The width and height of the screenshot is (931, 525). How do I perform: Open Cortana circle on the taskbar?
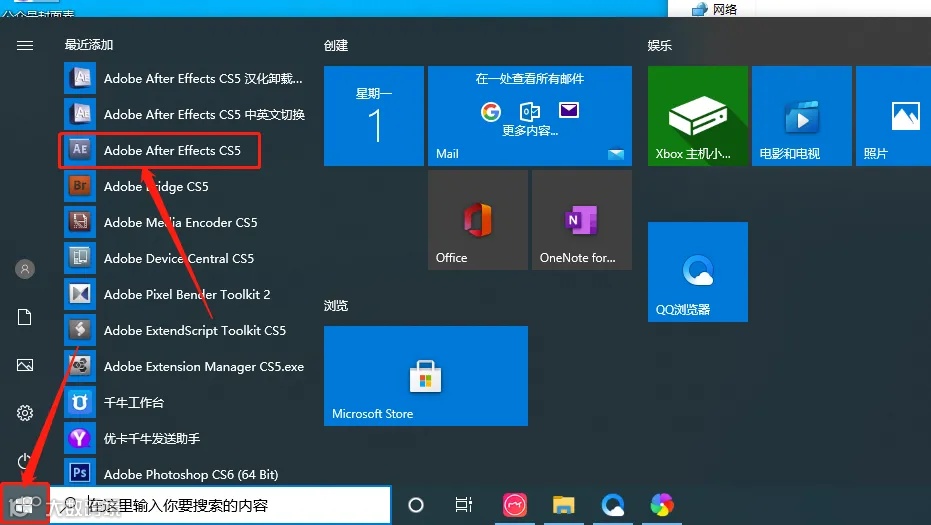(416, 505)
